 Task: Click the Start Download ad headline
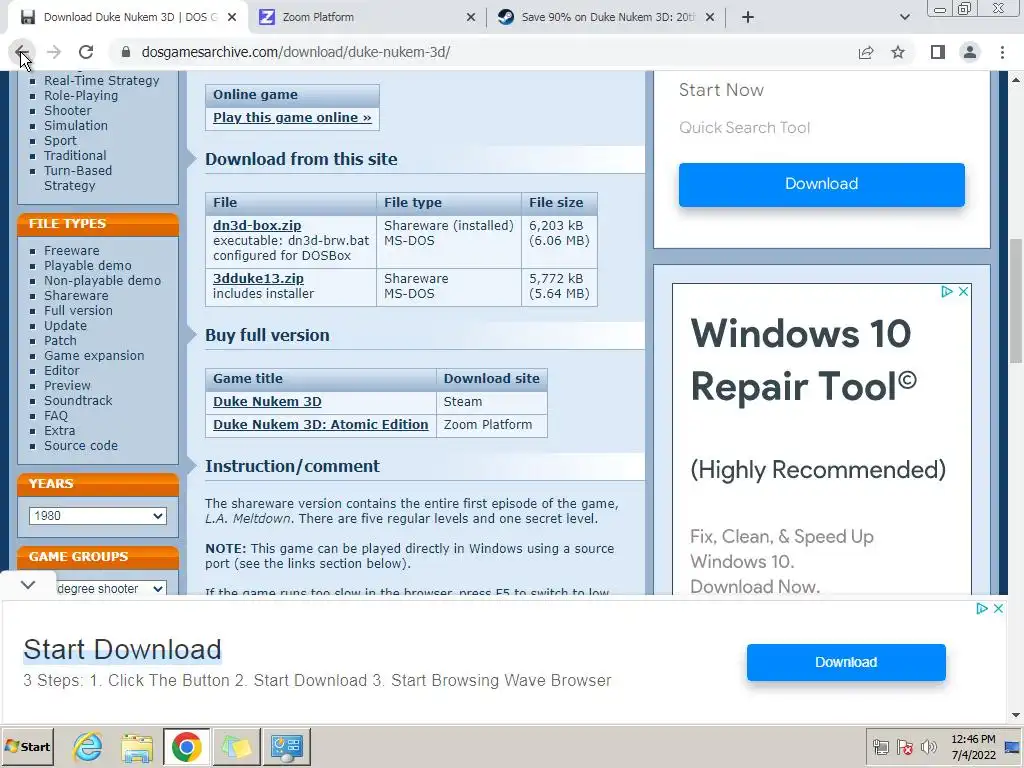(122, 650)
